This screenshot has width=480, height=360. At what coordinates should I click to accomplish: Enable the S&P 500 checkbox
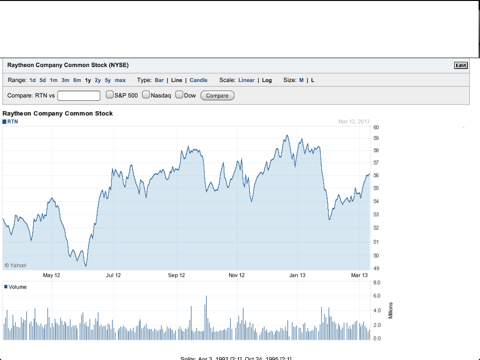coord(110,95)
